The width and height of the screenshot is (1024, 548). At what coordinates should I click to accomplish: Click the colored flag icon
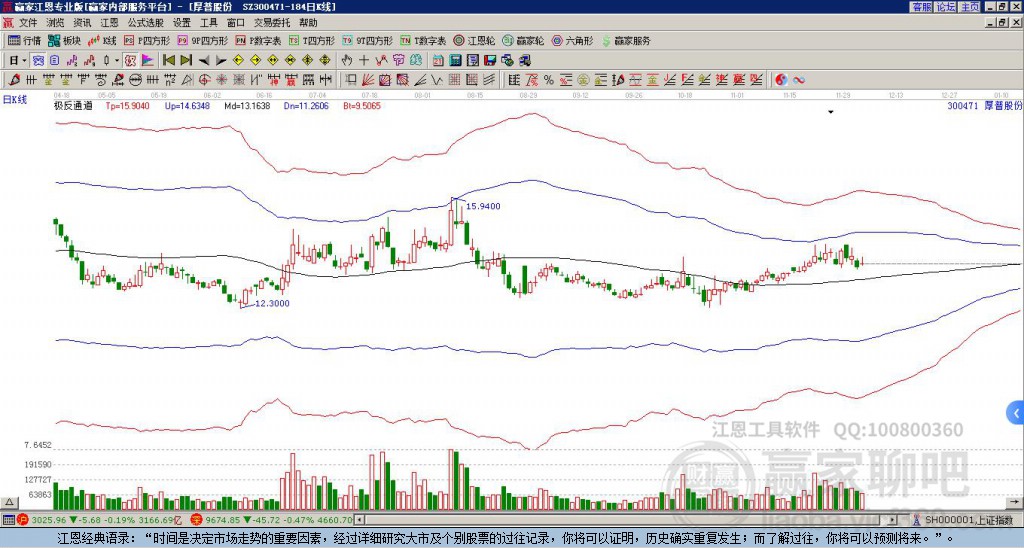point(148,61)
